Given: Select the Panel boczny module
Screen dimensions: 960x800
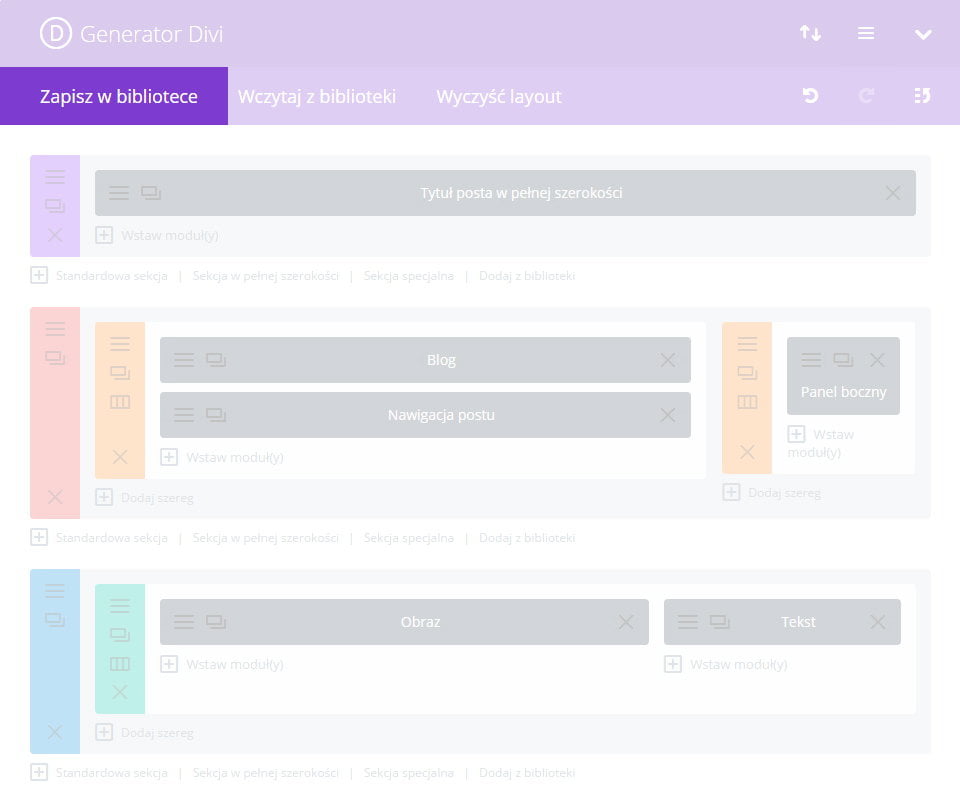Looking at the screenshot, I should pyautogui.click(x=843, y=392).
